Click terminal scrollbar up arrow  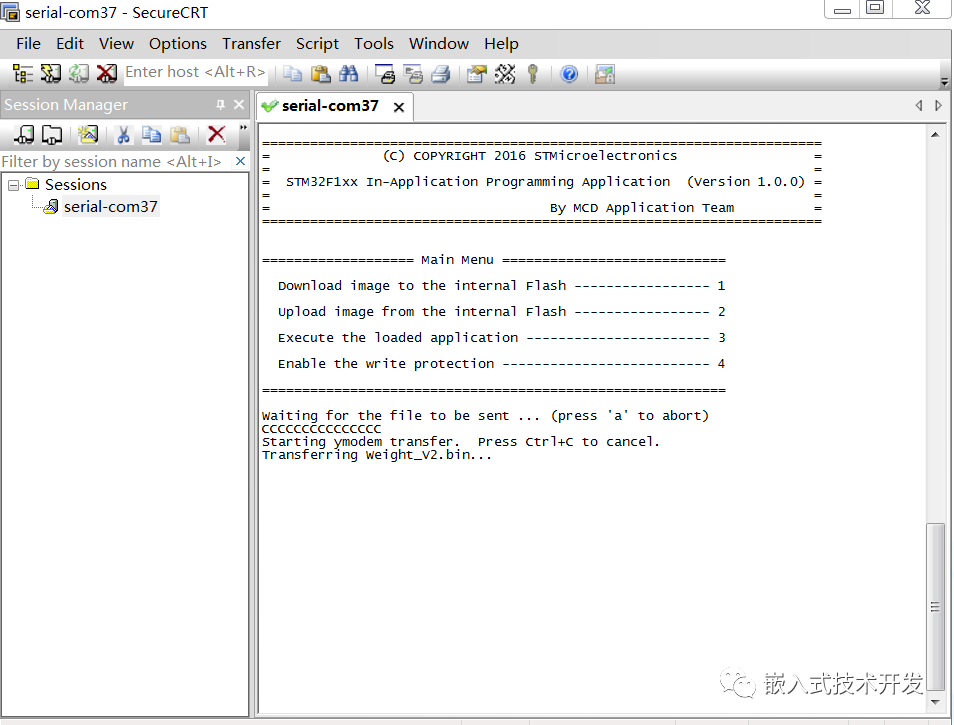point(935,134)
